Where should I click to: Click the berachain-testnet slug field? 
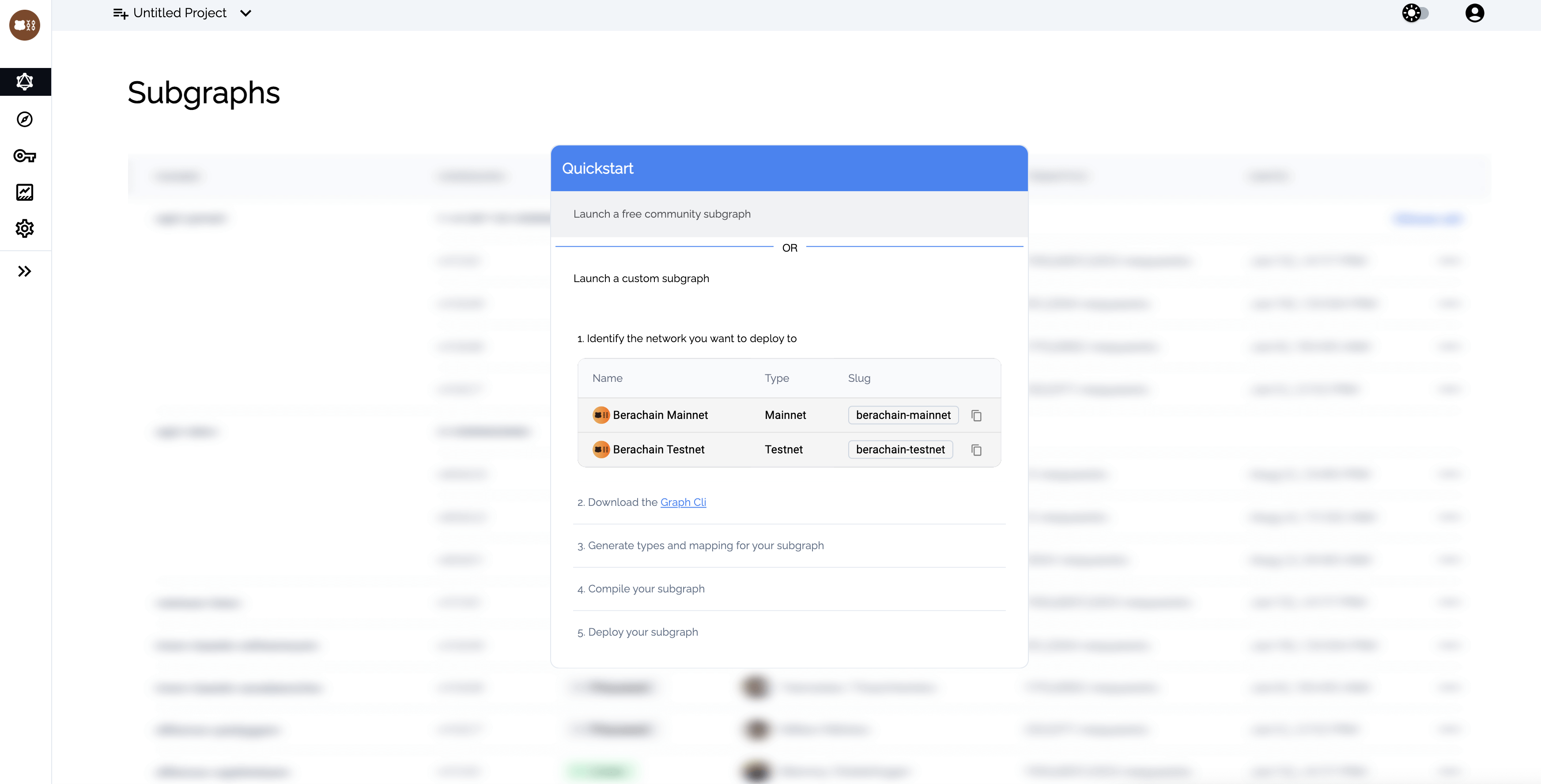[900, 450]
